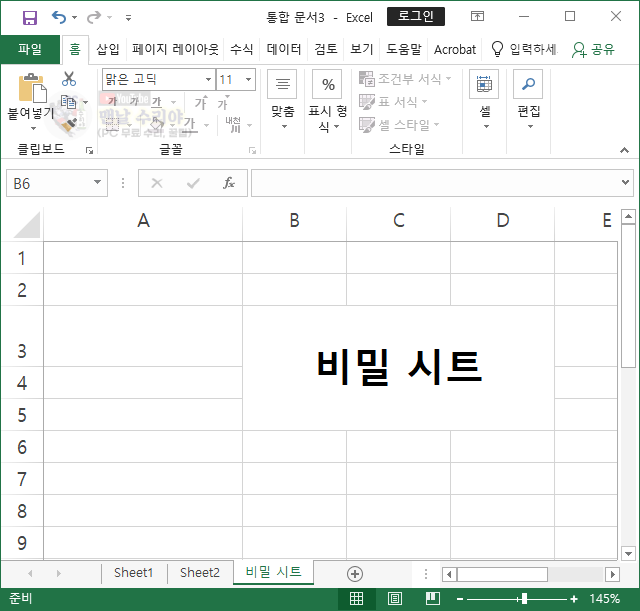Collapse the ribbon with the caret
This screenshot has height=611, width=640.
[624, 151]
